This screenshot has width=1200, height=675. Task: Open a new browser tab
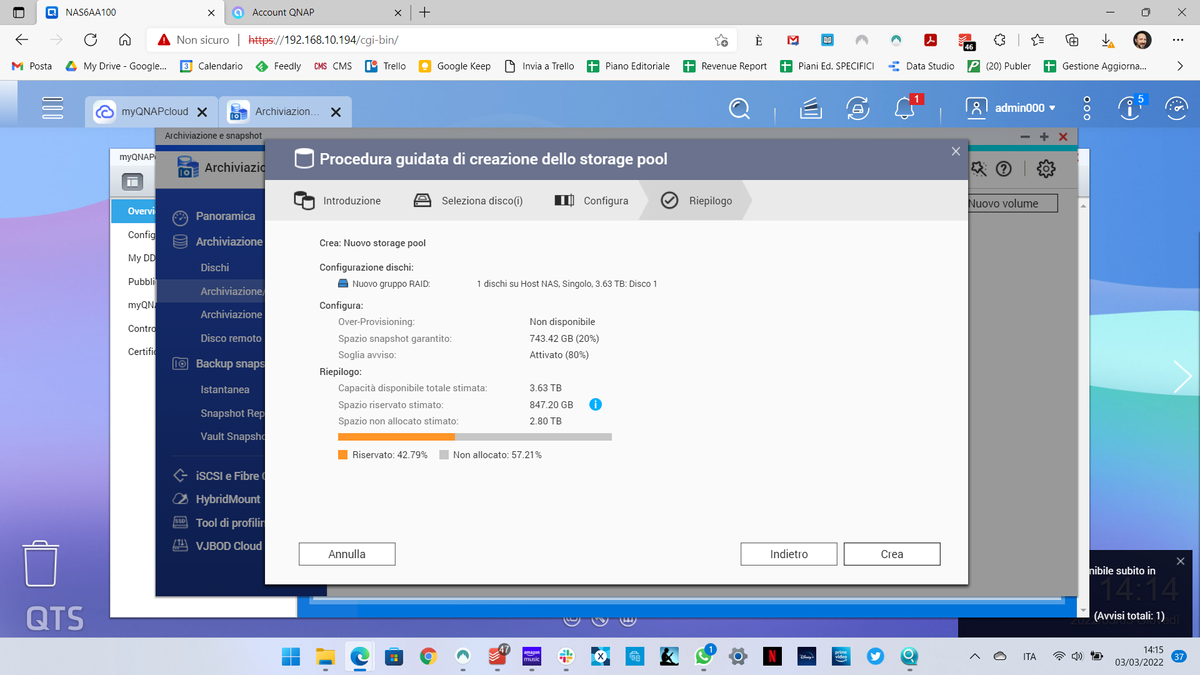[x=425, y=12]
